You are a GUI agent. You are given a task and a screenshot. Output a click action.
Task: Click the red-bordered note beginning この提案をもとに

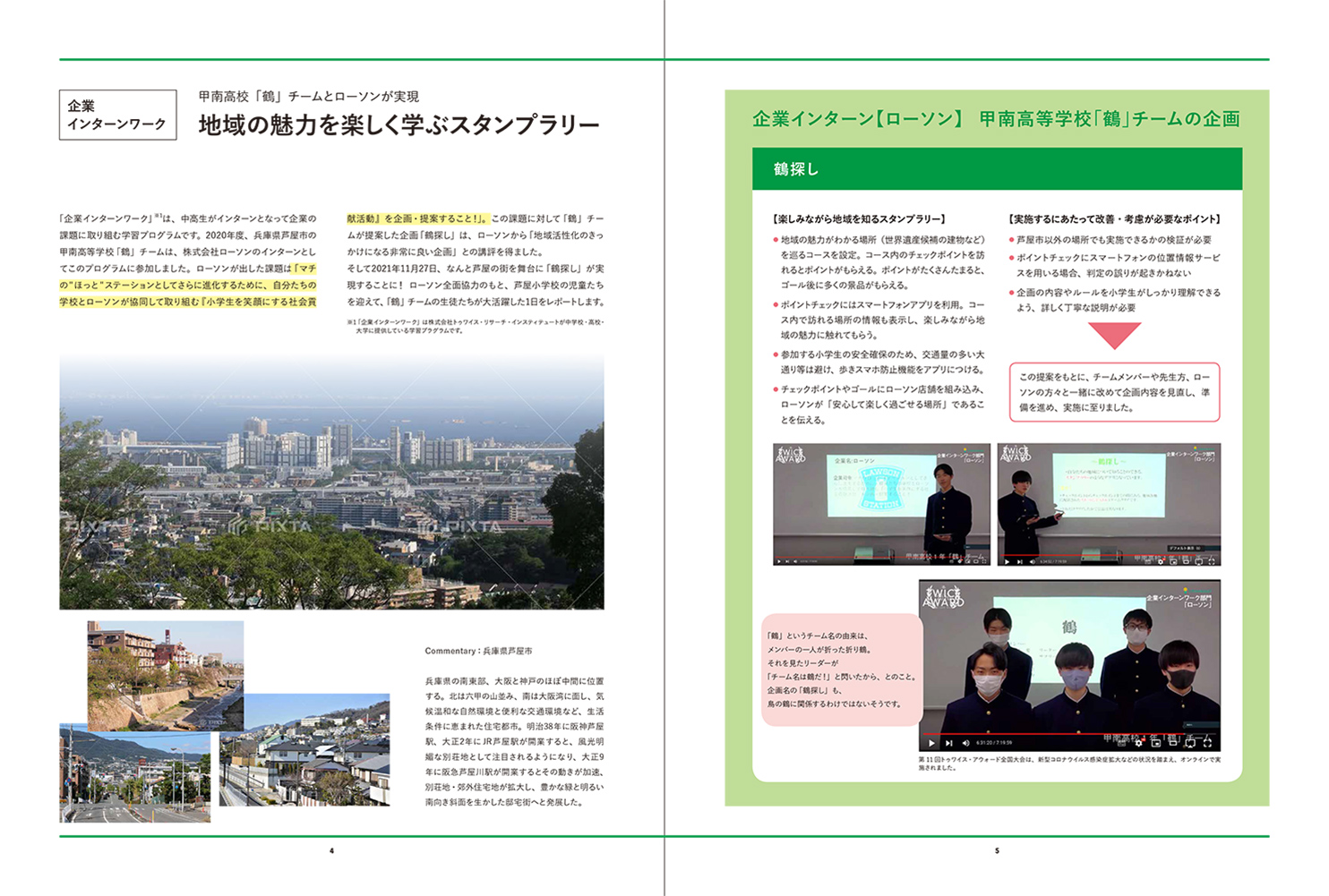(x=1114, y=392)
